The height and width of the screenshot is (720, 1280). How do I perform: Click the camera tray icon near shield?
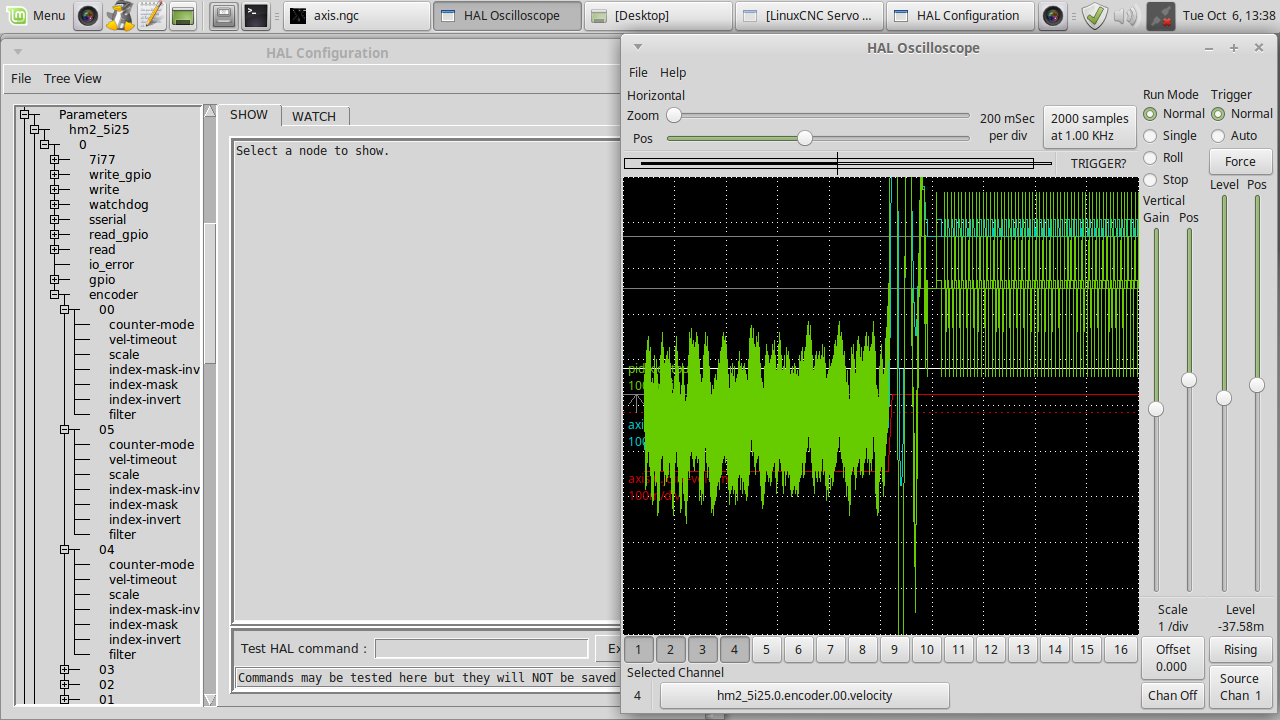point(1053,15)
